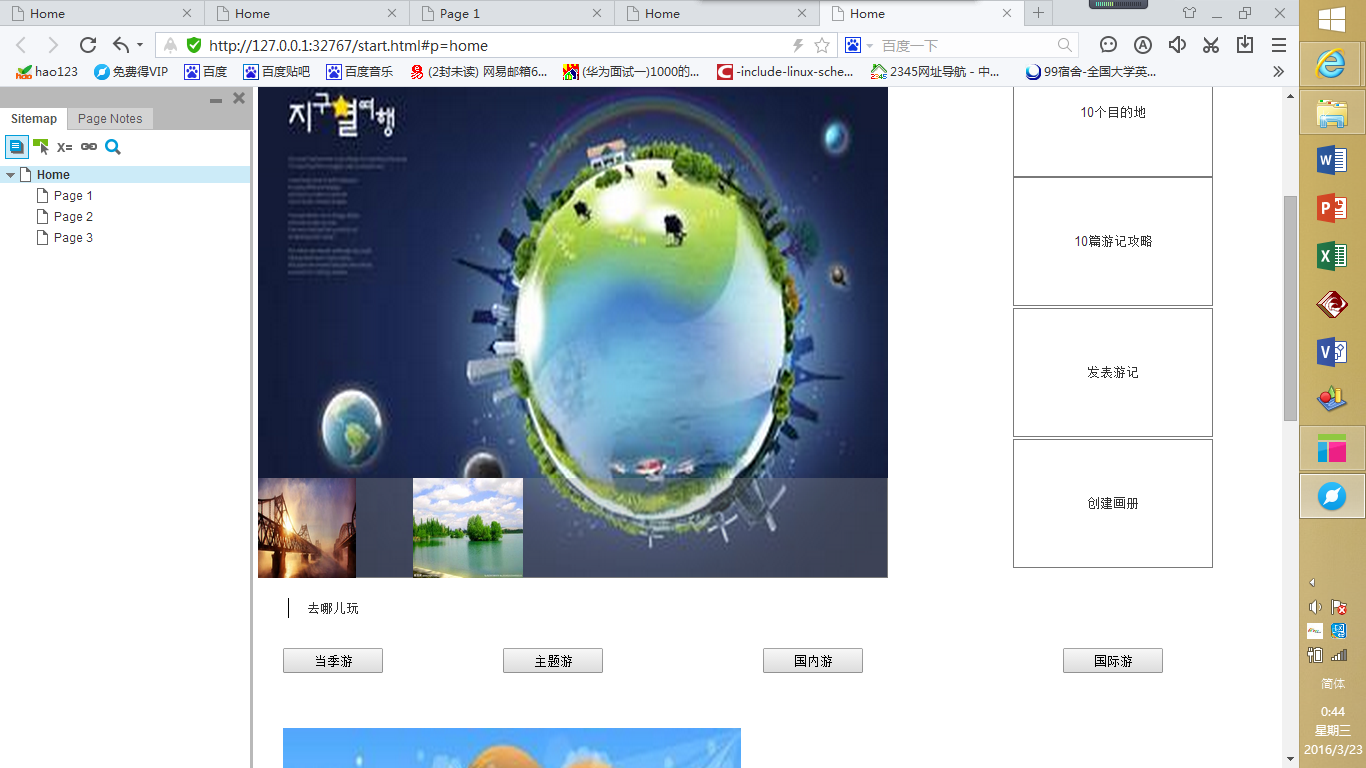Switch to the Page Notes tab
The image size is (1366, 768).
point(110,118)
